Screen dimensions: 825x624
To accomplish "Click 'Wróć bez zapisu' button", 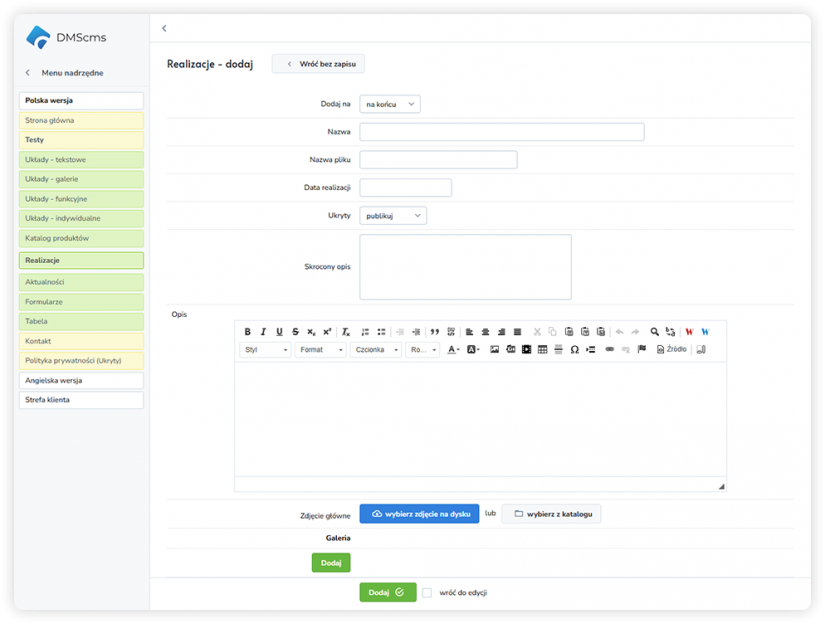I will pyautogui.click(x=319, y=64).
